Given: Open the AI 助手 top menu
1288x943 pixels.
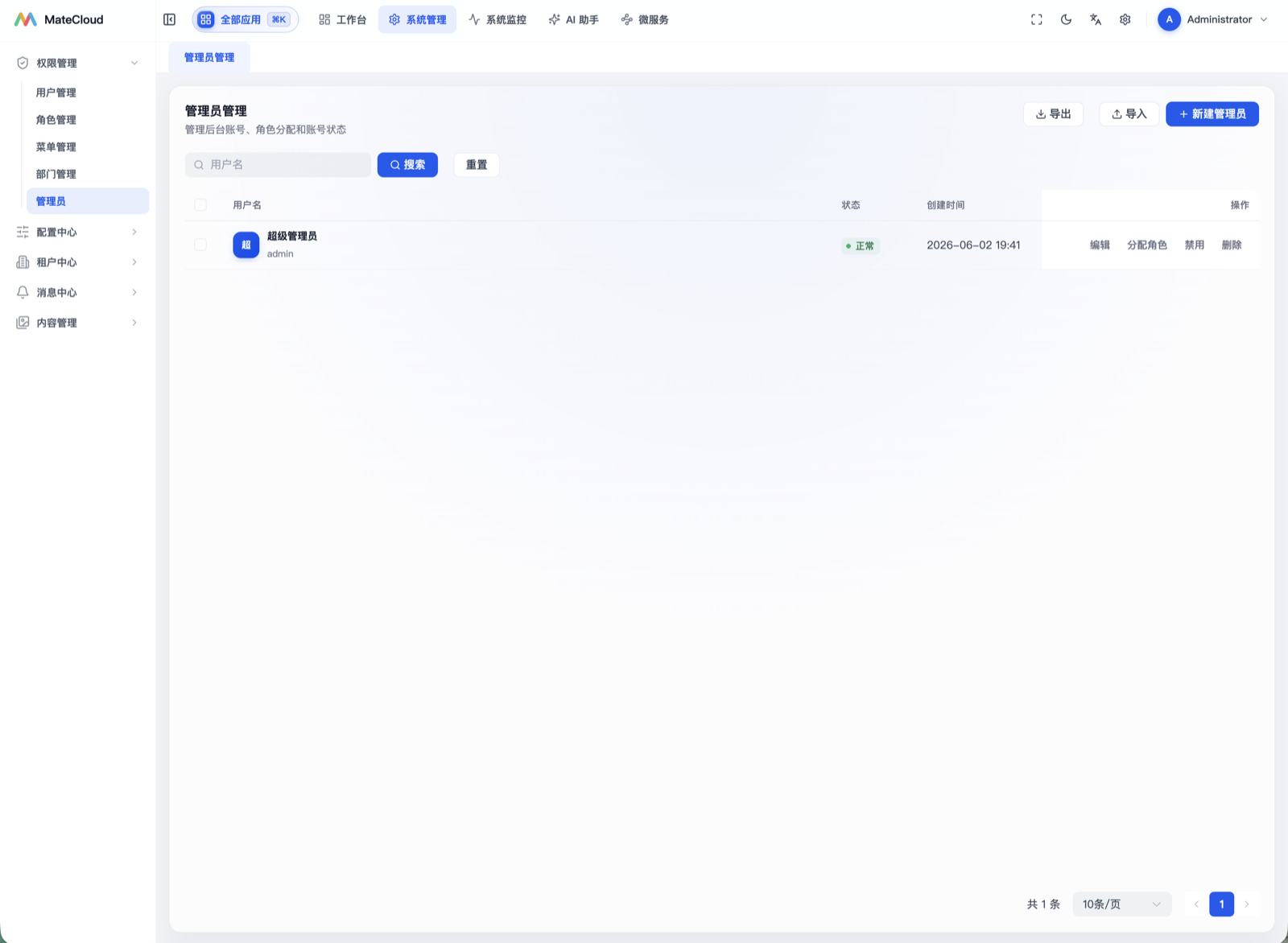Looking at the screenshot, I should (x=574, y=19).
